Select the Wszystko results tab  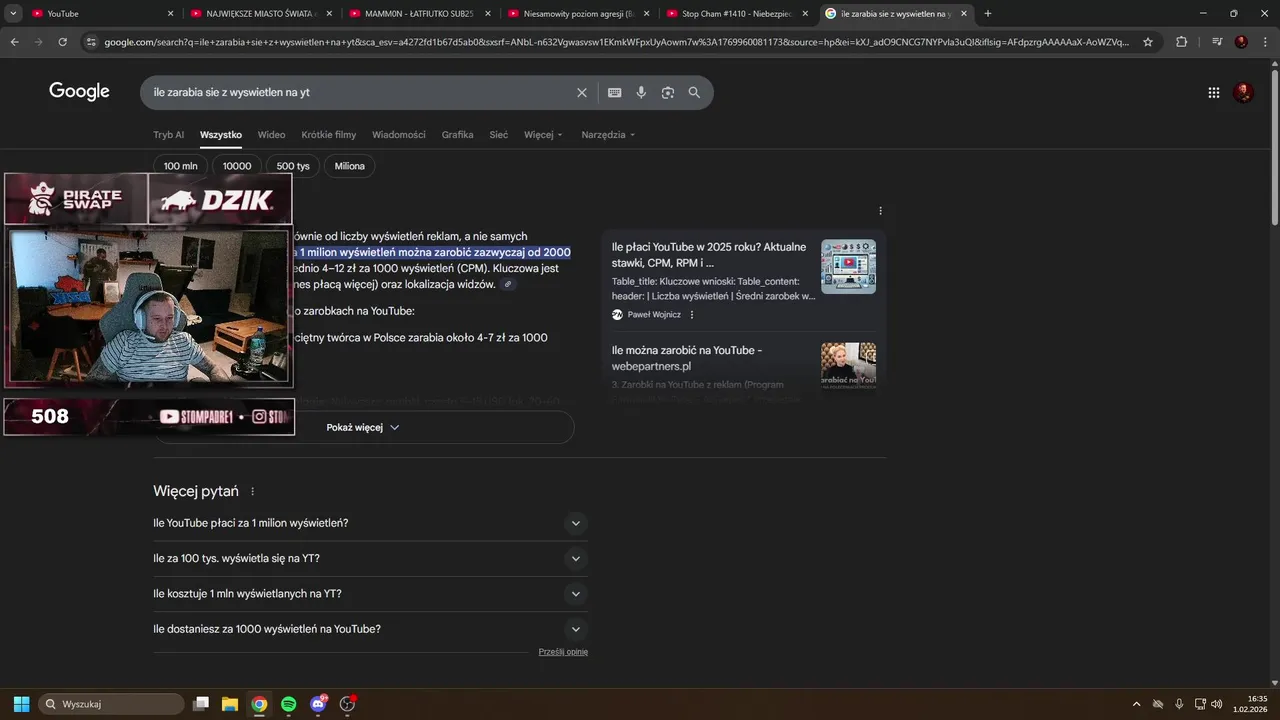tap(220, 135)
